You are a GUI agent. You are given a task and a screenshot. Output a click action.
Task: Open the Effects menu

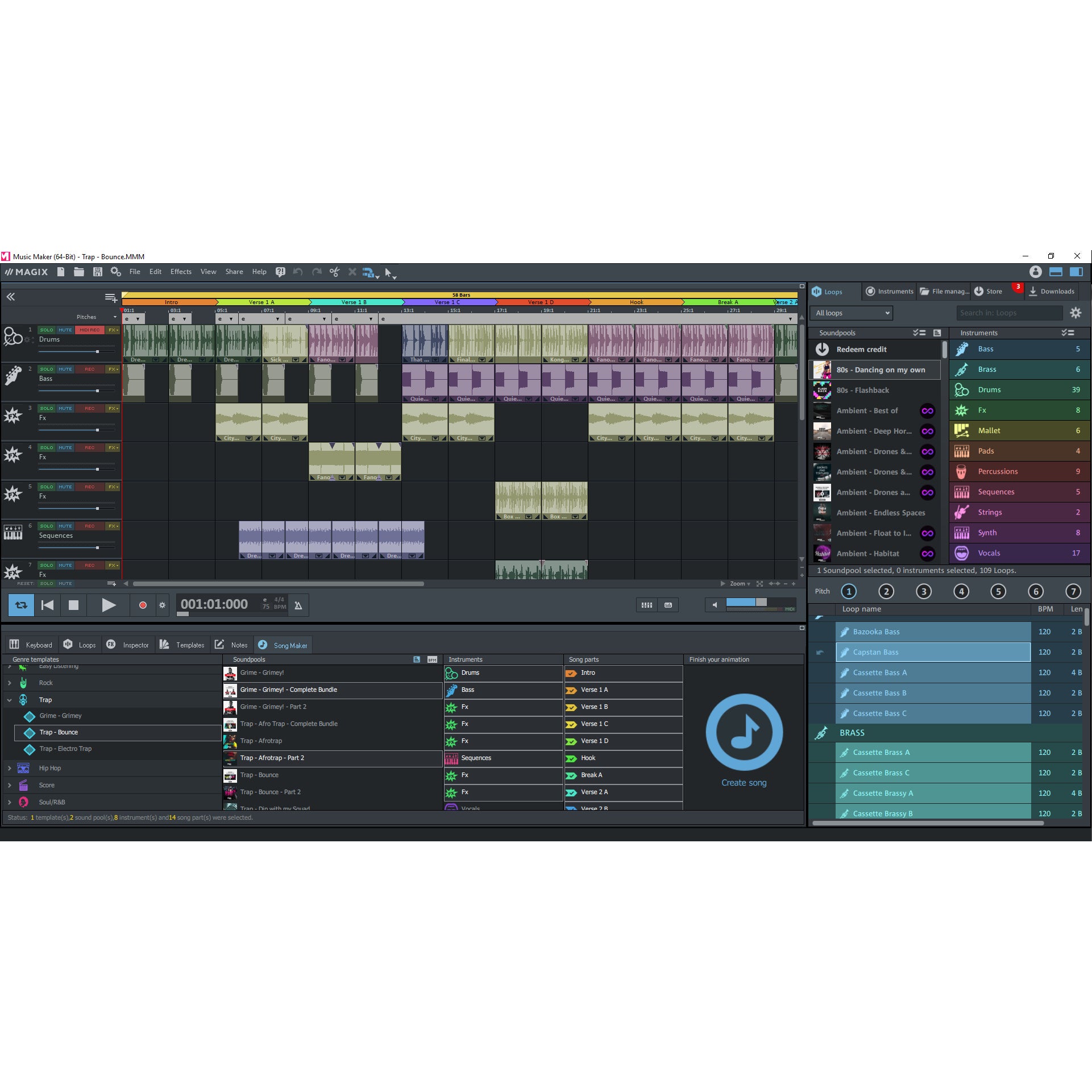click(181, 272)
